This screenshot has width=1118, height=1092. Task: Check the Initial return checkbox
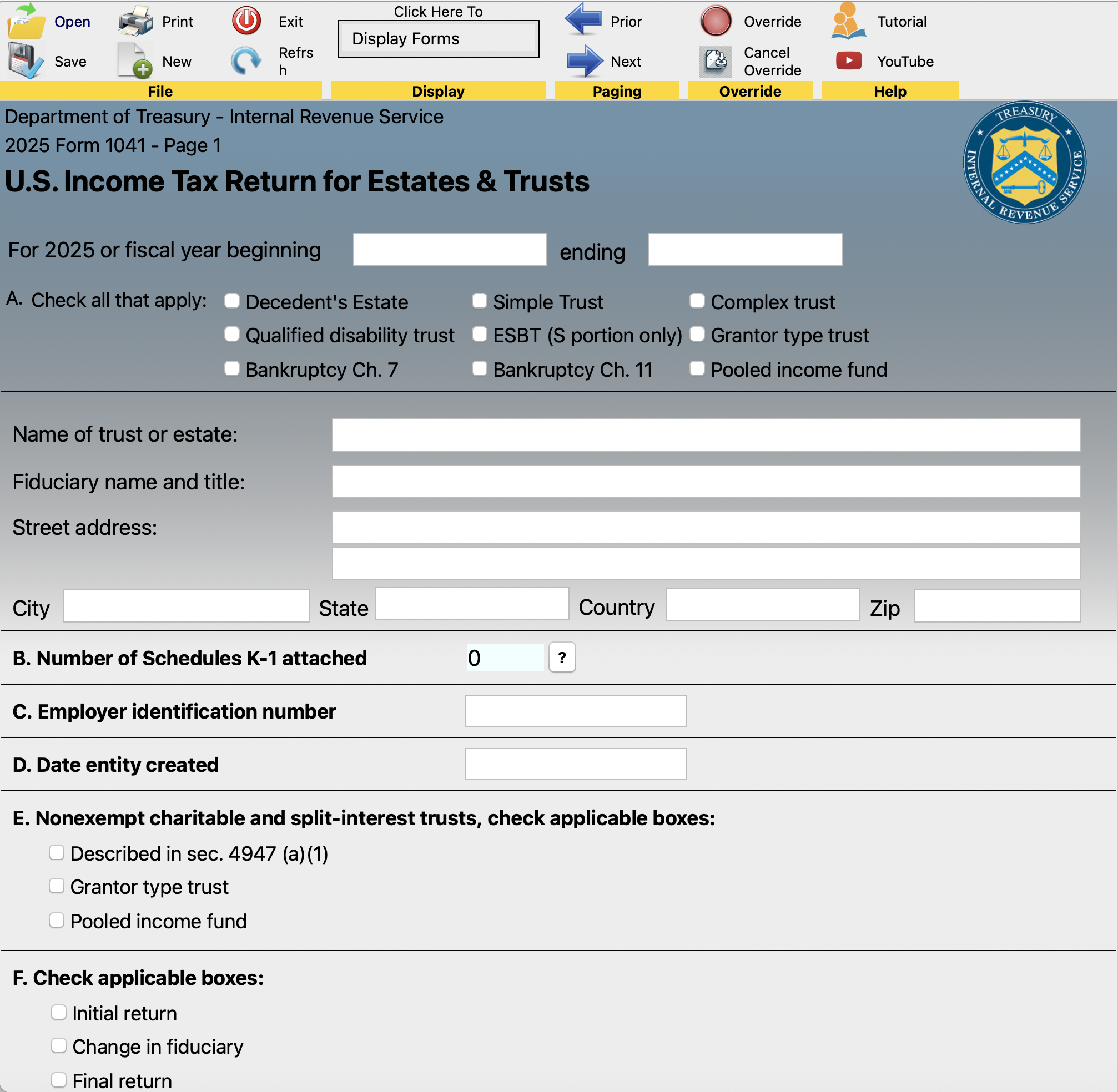point(58,1012)
